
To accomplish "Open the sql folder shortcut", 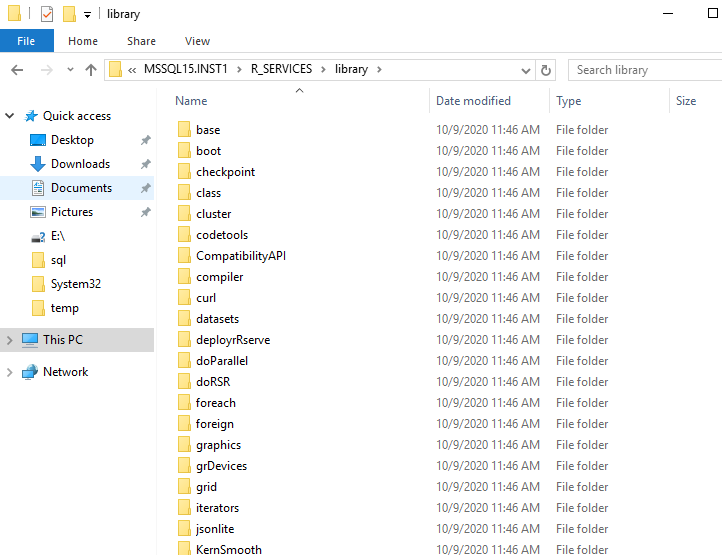I will pos(58,260).
